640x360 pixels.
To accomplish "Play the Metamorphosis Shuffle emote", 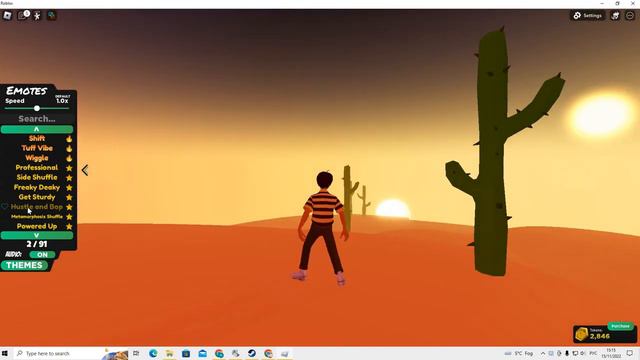I will [37, 217].
